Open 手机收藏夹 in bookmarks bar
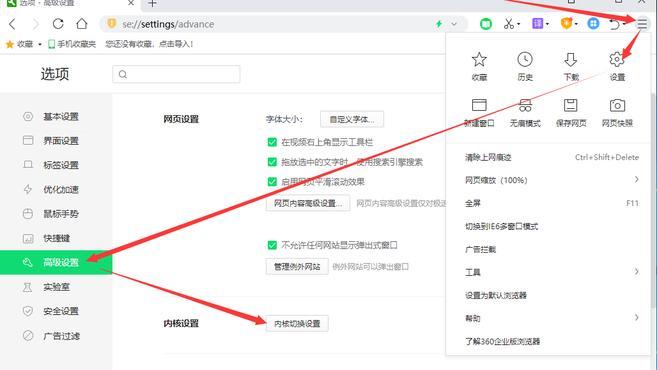The height and width of the screenshot is (370, 657). [x=72, y=44]
